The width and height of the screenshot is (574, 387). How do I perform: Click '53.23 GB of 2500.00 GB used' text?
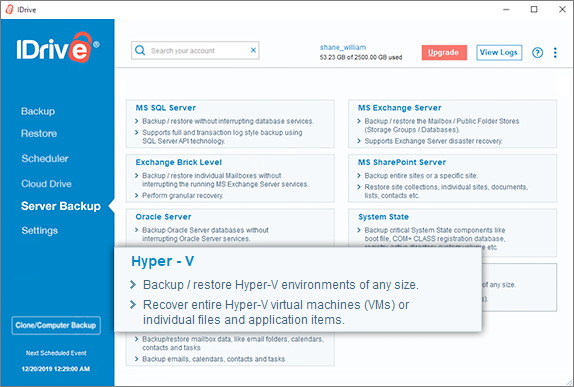click(361, 57)
